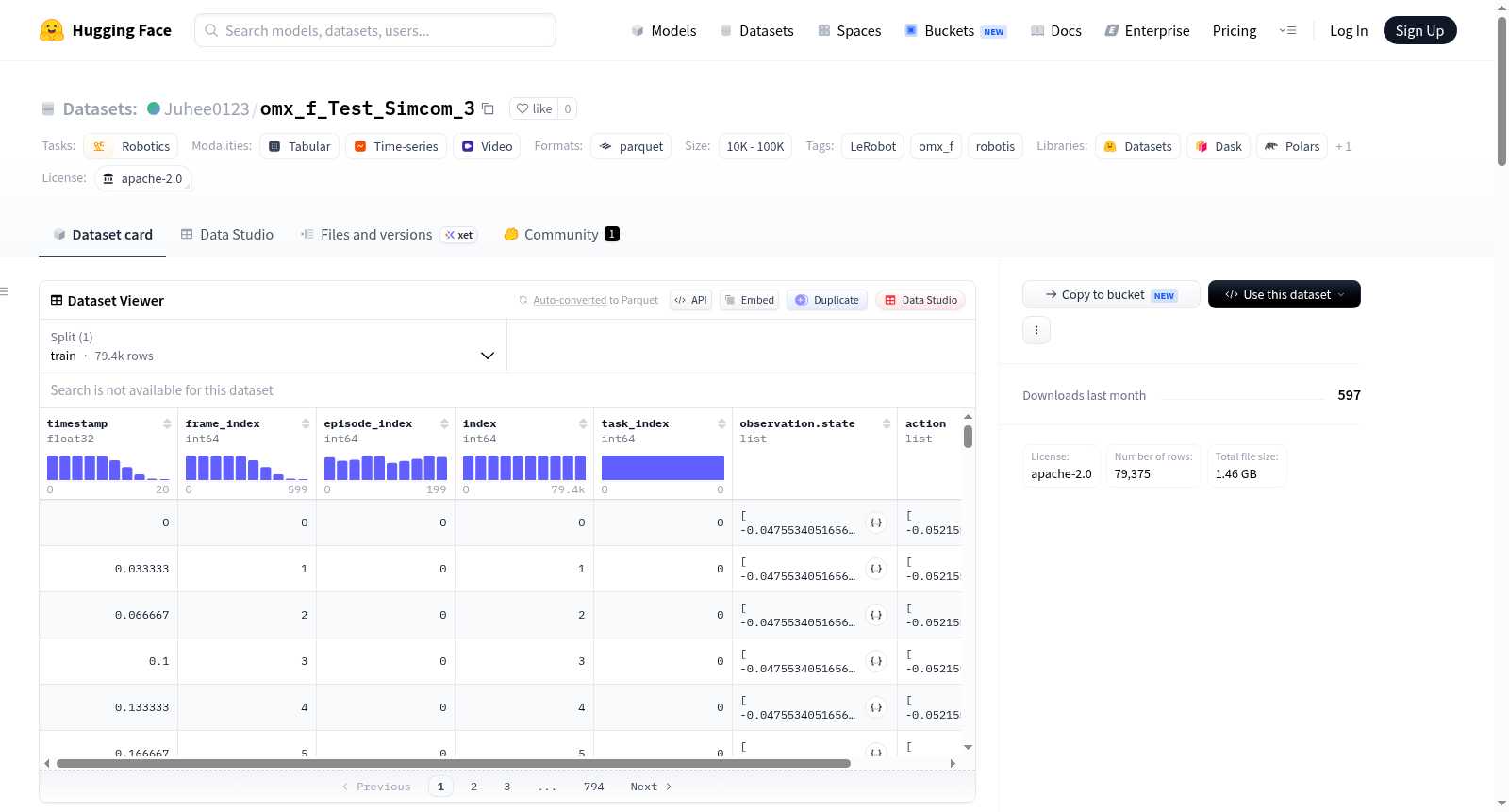Expand the plus one libraries list

1343,146
